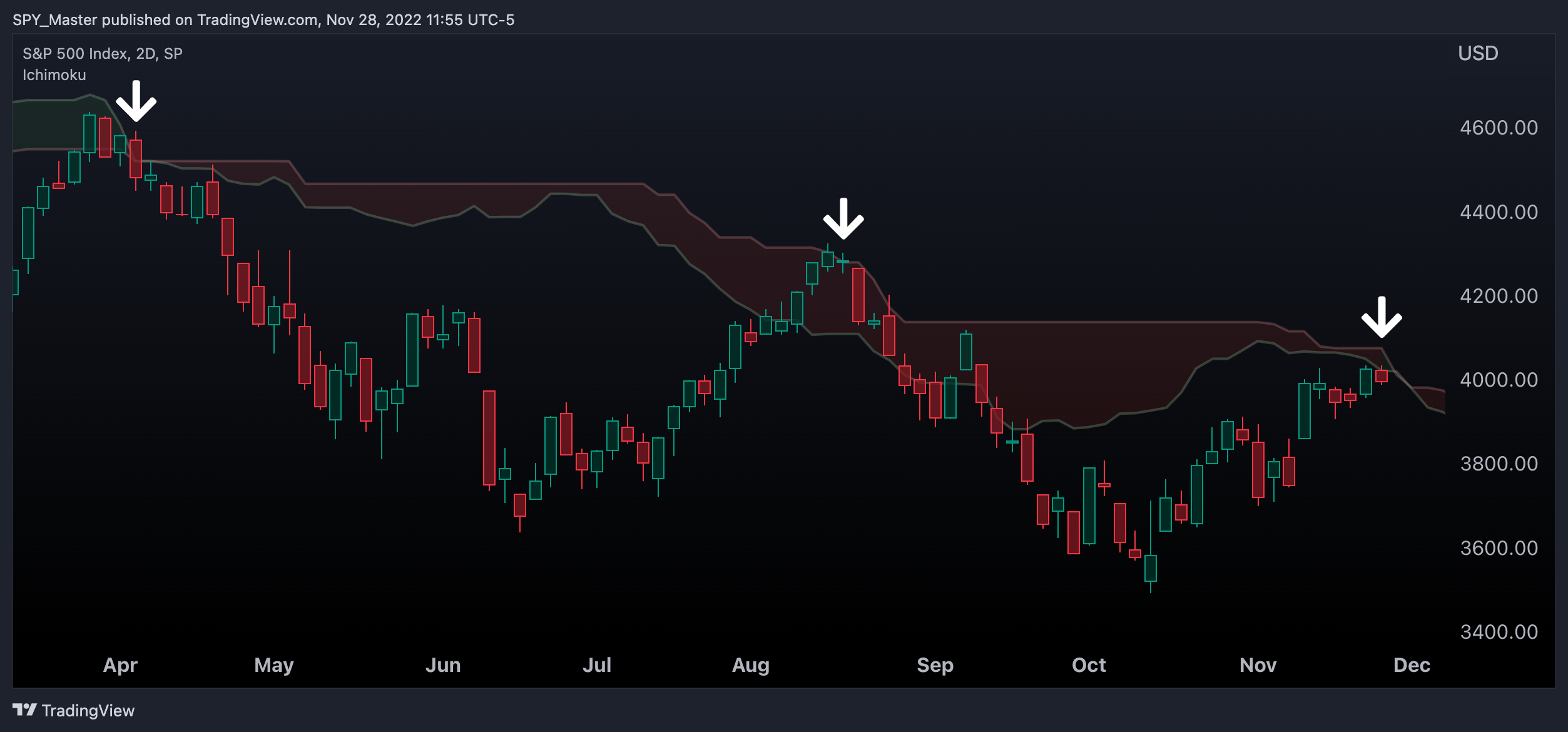Screen dimensions: 1568x732
Task: Click the 4400.00 price axis label
Action: coord(1499,212)
